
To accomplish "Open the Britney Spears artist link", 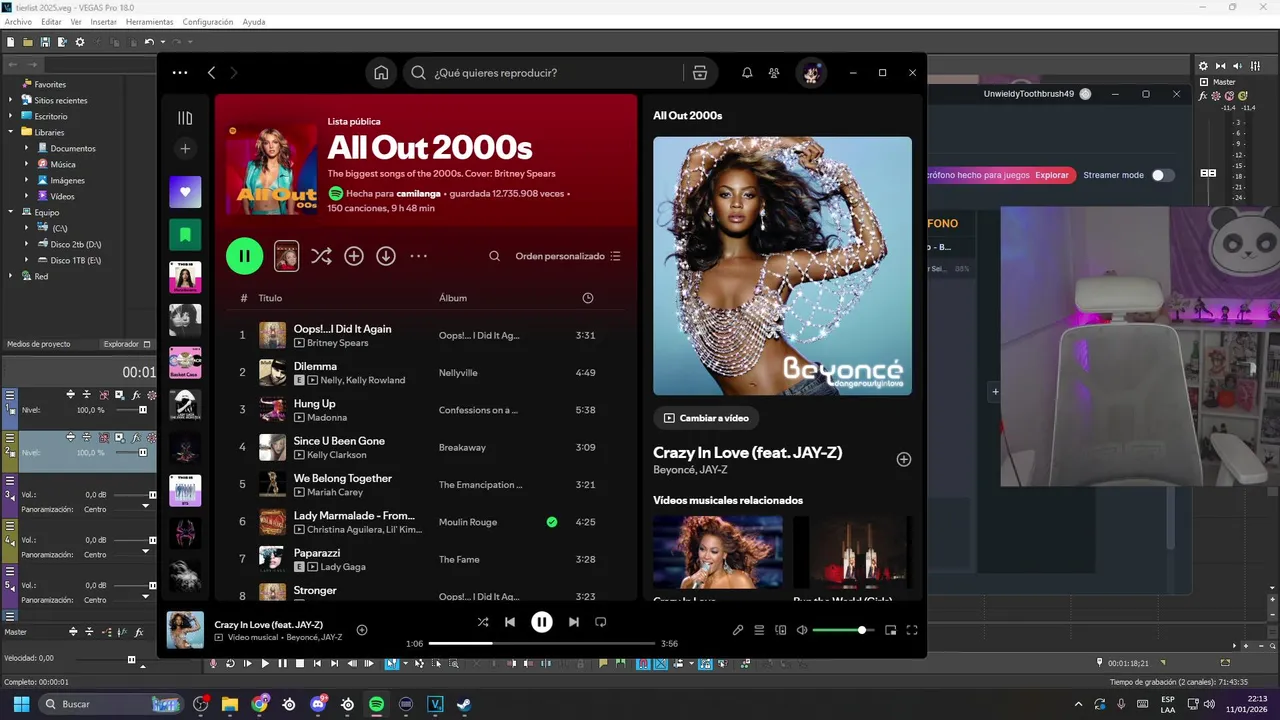I will (338, 343).
